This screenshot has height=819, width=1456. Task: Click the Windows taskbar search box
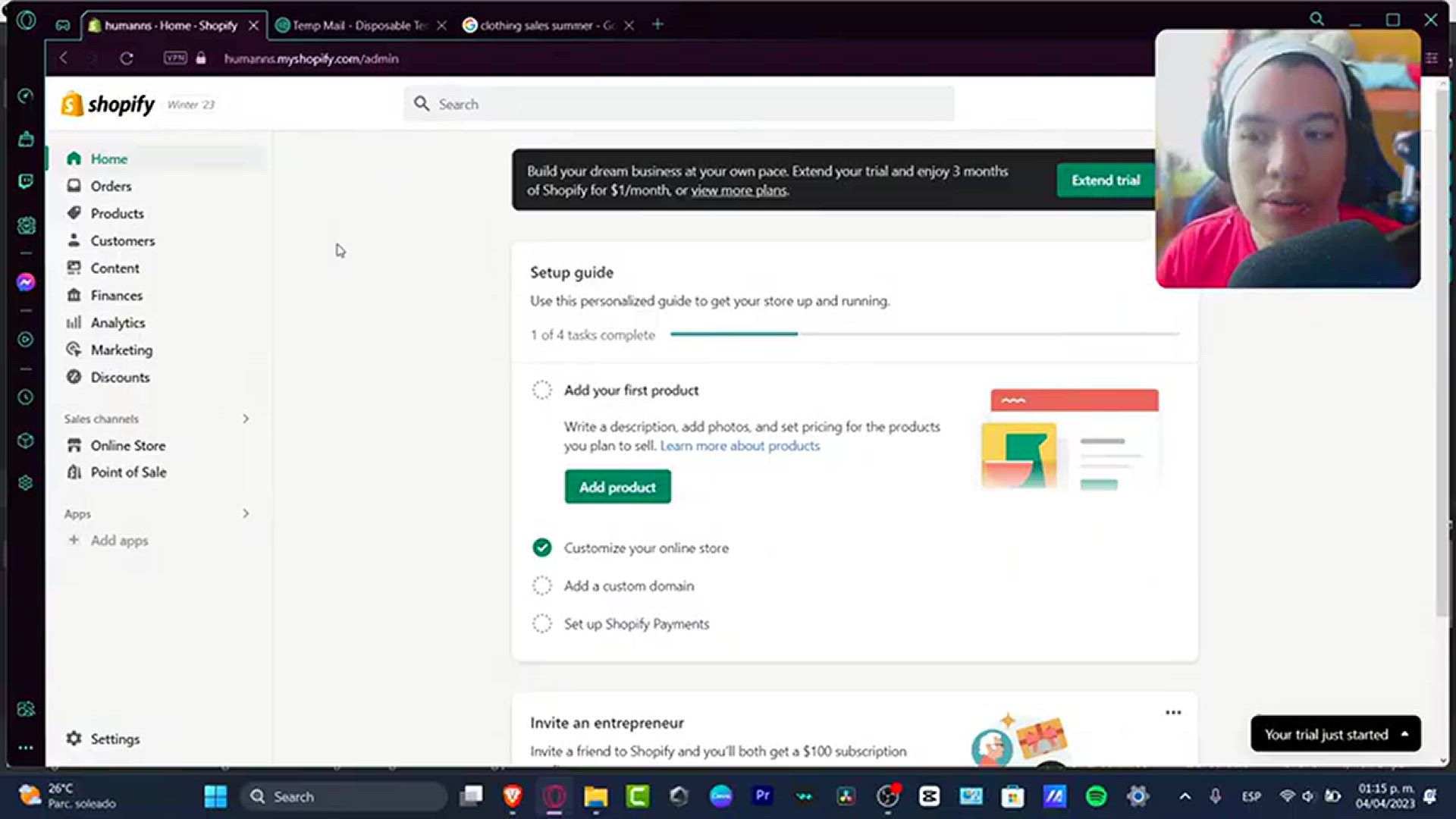344,796
